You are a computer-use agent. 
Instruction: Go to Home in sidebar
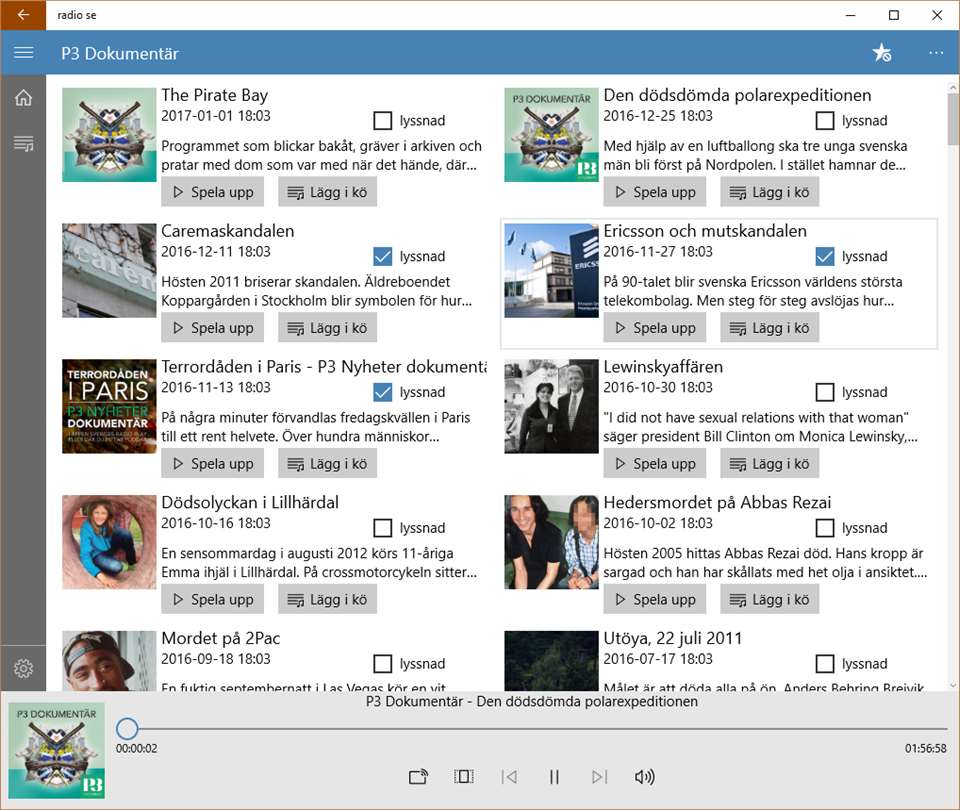point(23,98)
